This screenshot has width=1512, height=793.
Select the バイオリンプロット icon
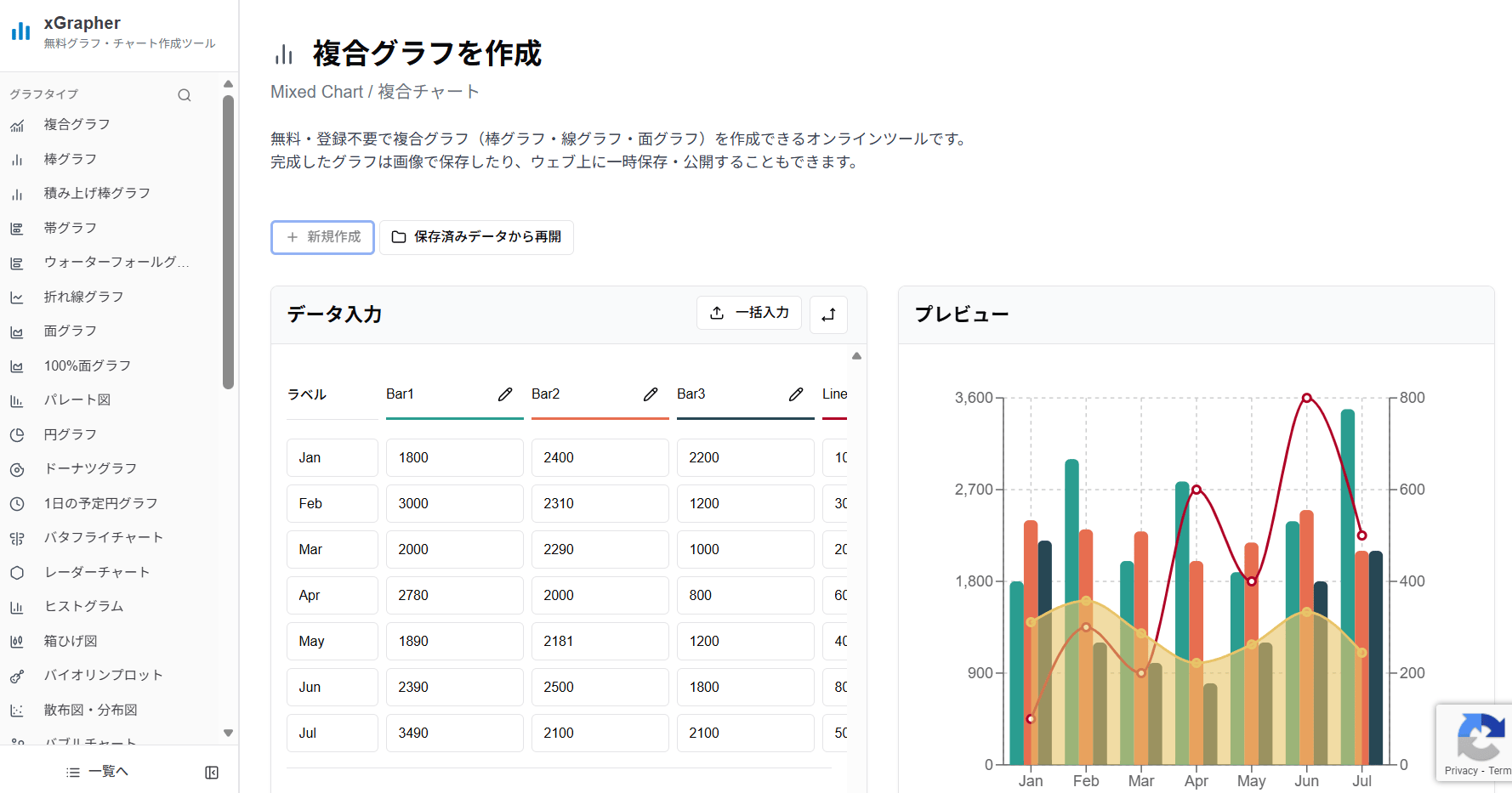[18, 675]
